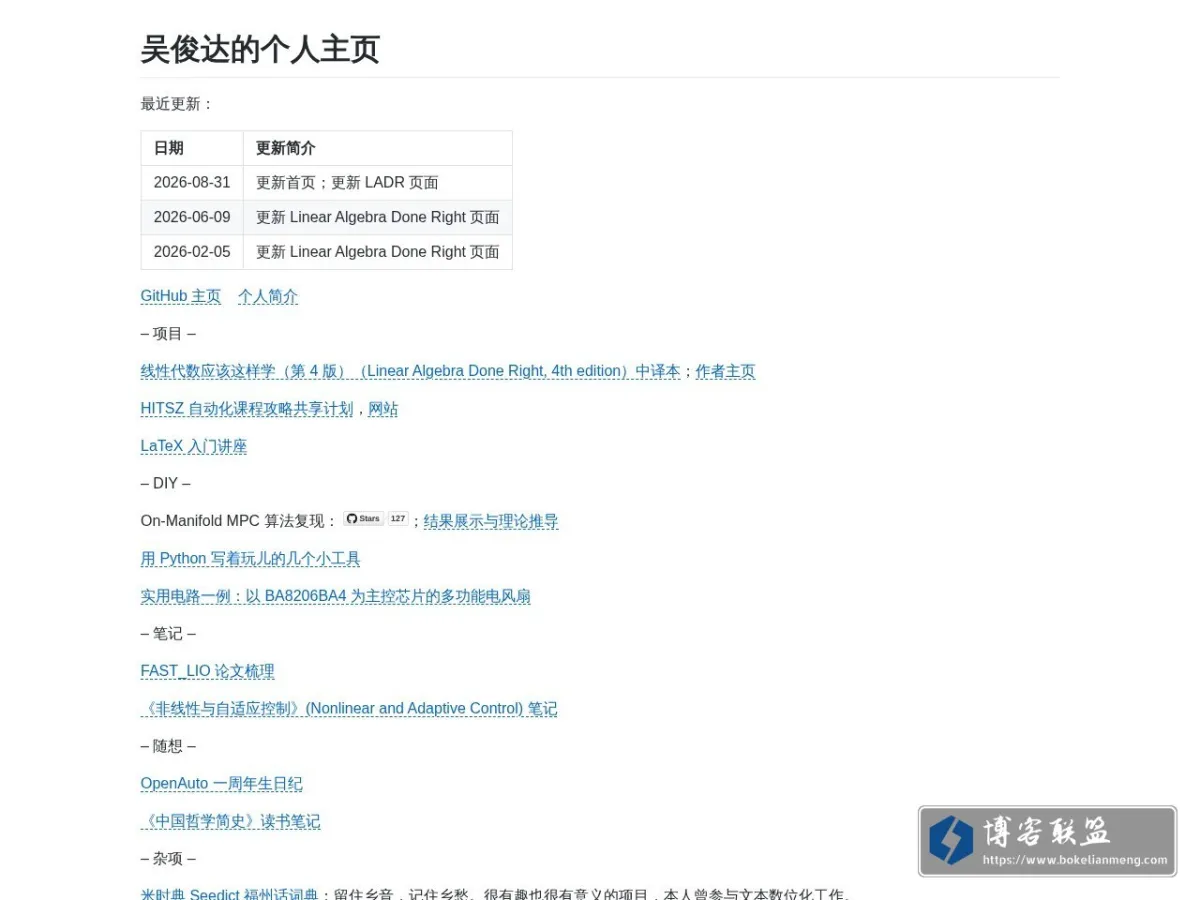Open the GitHub 主页 link
The image size is (1200, 900).
[181, 296]
